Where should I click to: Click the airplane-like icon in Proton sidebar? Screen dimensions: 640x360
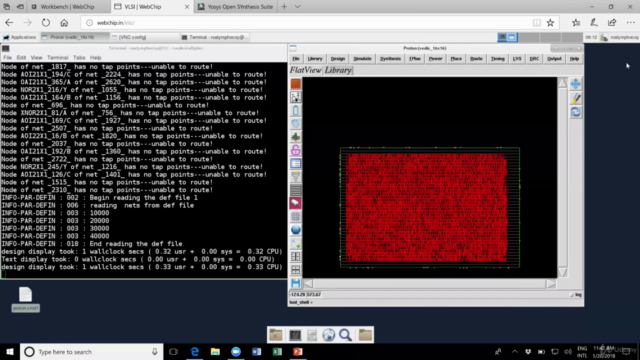296,137
